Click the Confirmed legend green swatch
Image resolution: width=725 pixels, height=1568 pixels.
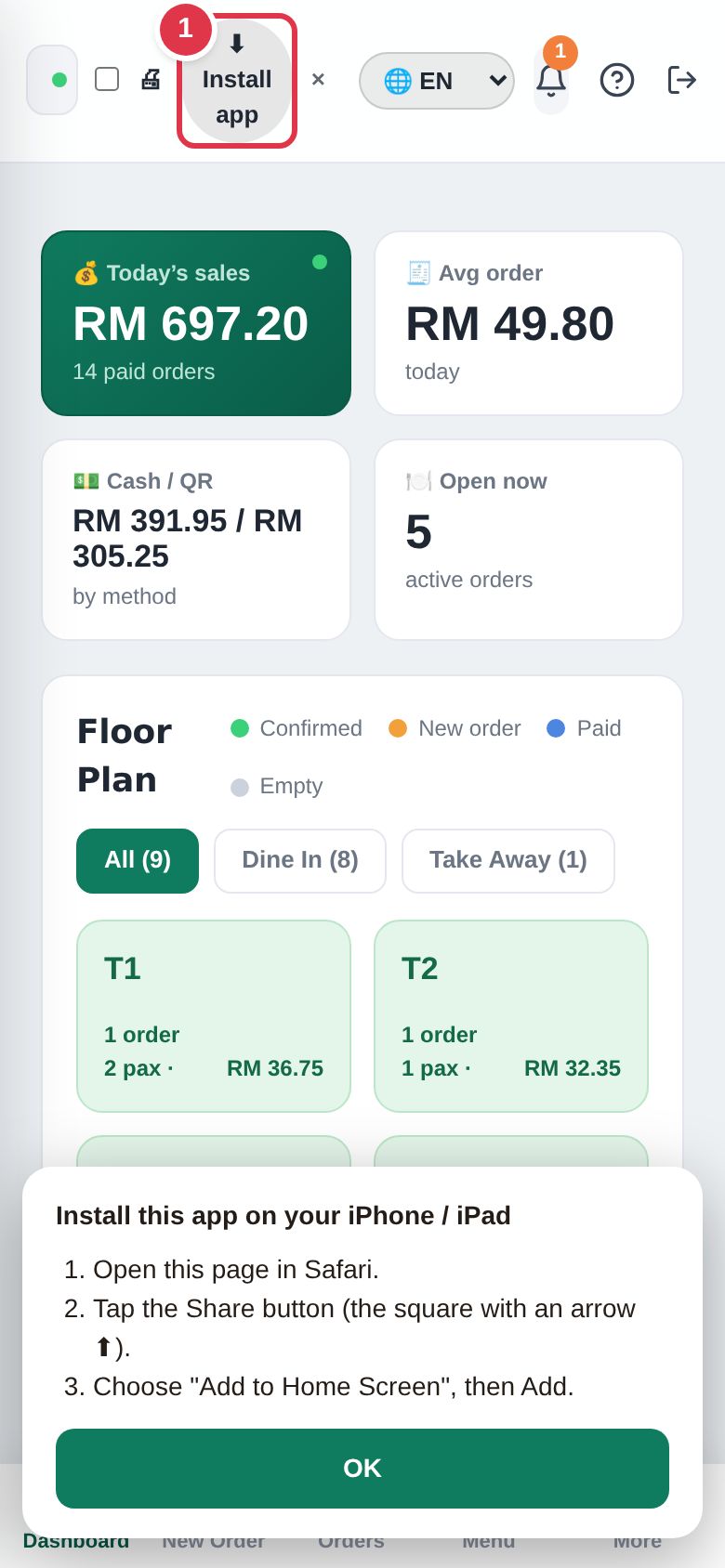240,728
